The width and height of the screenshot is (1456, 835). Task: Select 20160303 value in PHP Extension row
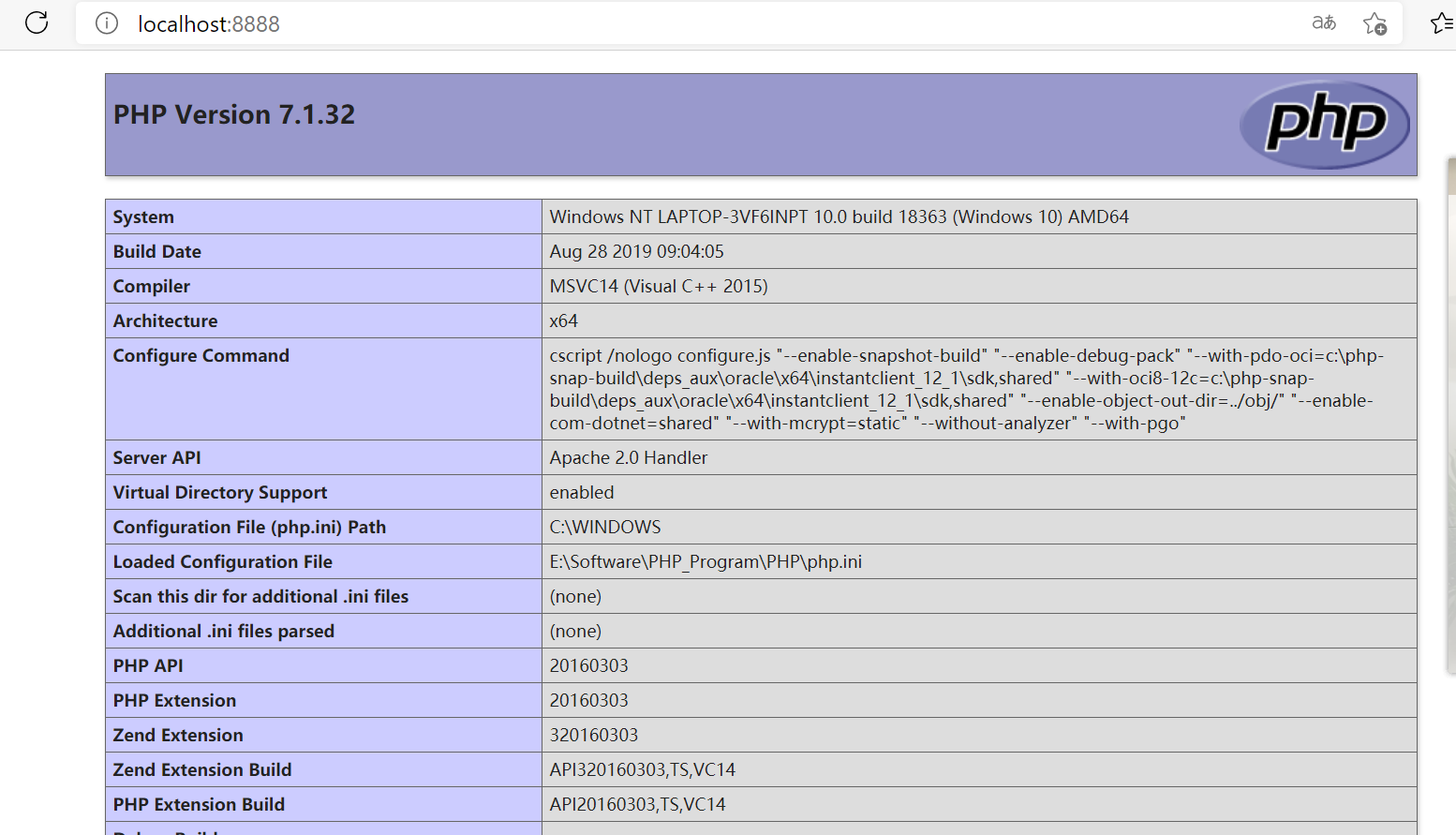click(x=588, y=700)
